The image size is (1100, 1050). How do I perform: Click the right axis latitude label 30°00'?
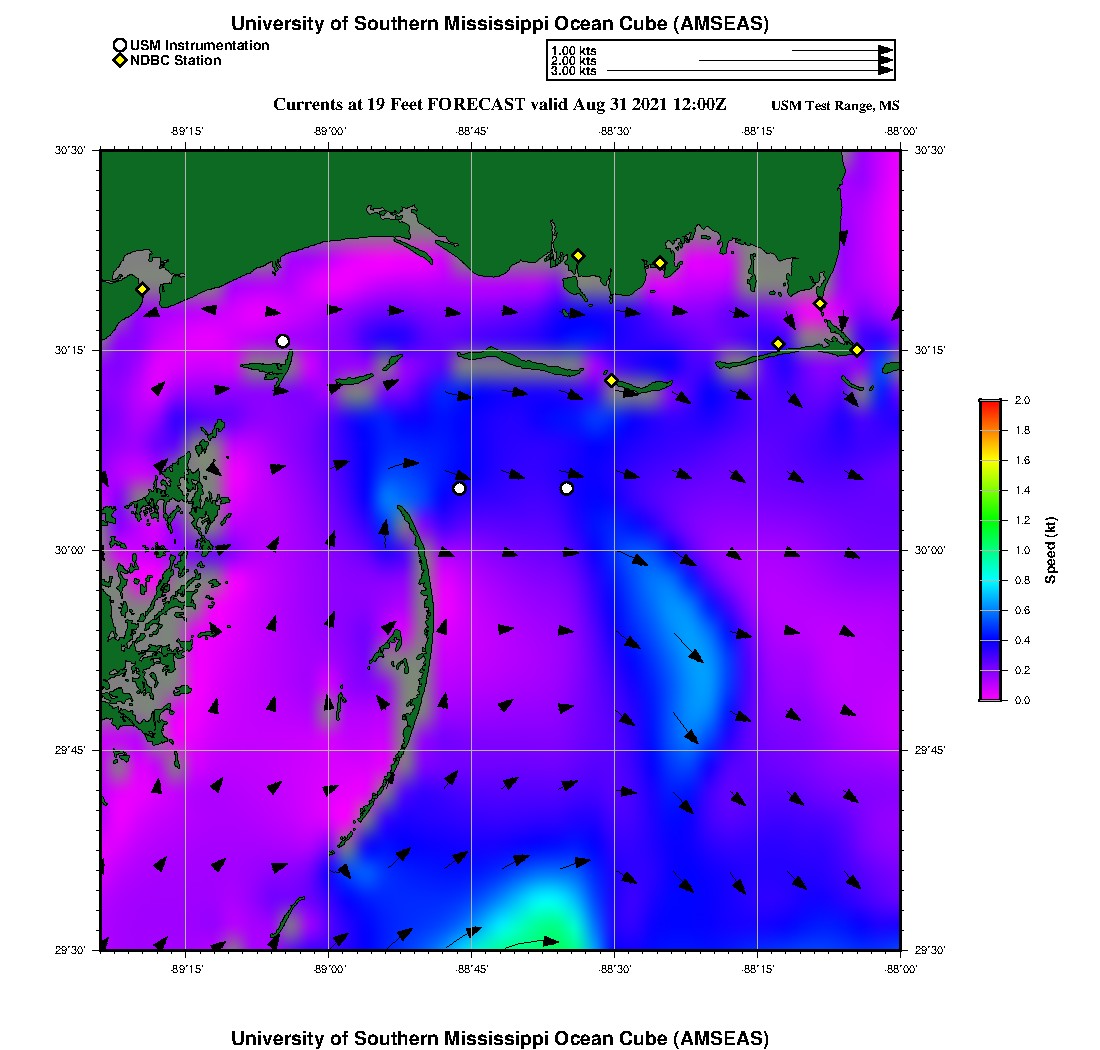pyautogui.click(x=930, y=551)
